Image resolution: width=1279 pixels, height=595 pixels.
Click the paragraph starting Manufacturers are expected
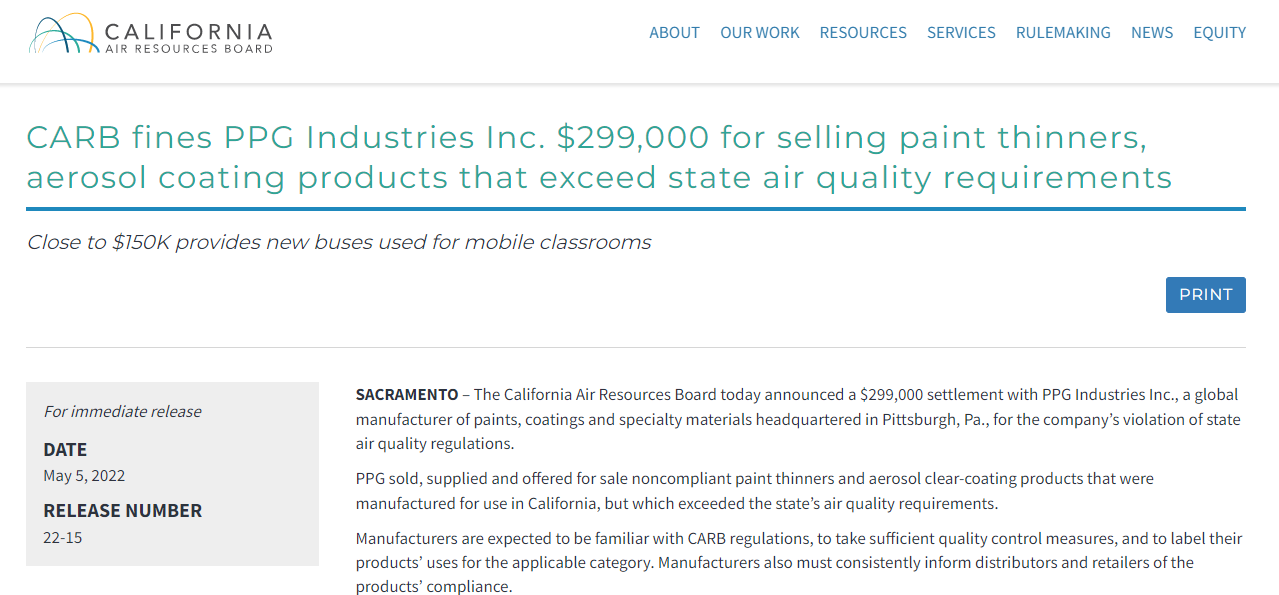(798, 562)
